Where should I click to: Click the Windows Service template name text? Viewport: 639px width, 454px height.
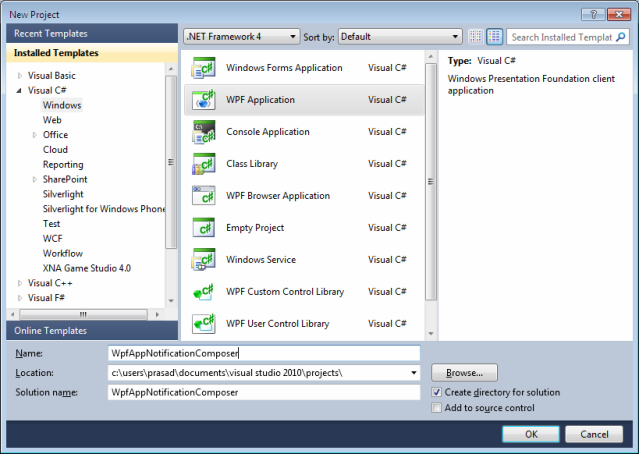click(261, 260)
